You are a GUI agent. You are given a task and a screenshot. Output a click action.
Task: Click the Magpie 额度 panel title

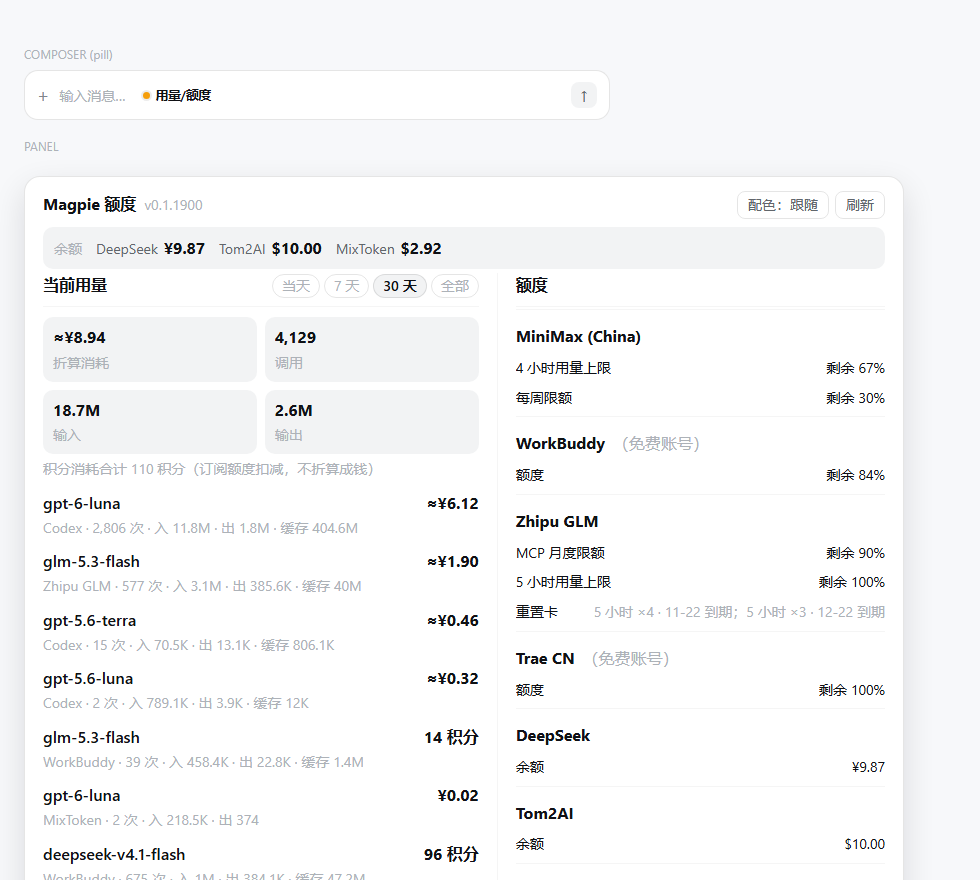pyautogui.click(x=89, y=205)
